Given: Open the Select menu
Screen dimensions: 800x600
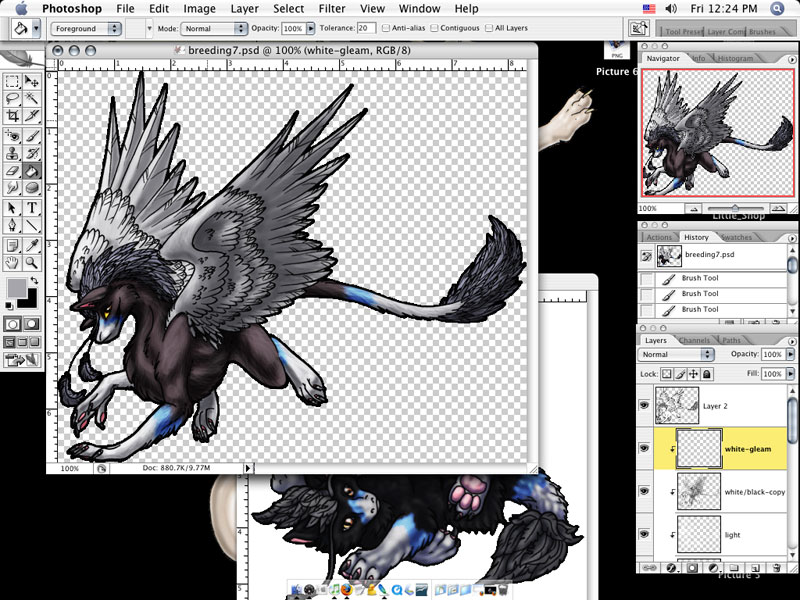Looking at the screenshot, I should [x=289, y=9].
